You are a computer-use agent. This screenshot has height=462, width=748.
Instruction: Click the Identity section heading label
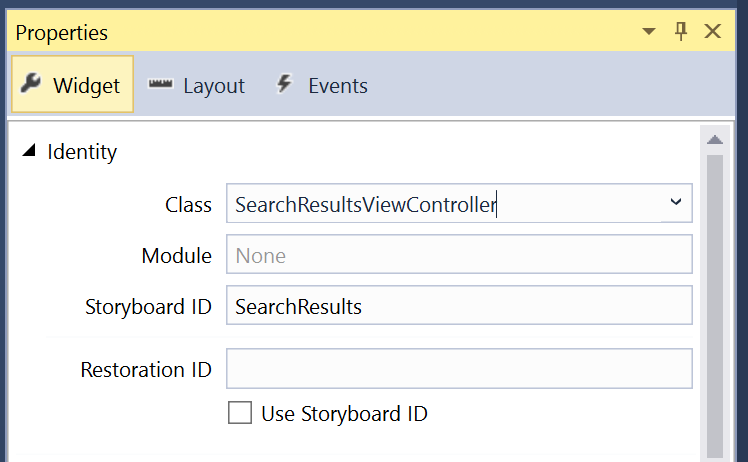pyautogui.click(x=82, y=152)
